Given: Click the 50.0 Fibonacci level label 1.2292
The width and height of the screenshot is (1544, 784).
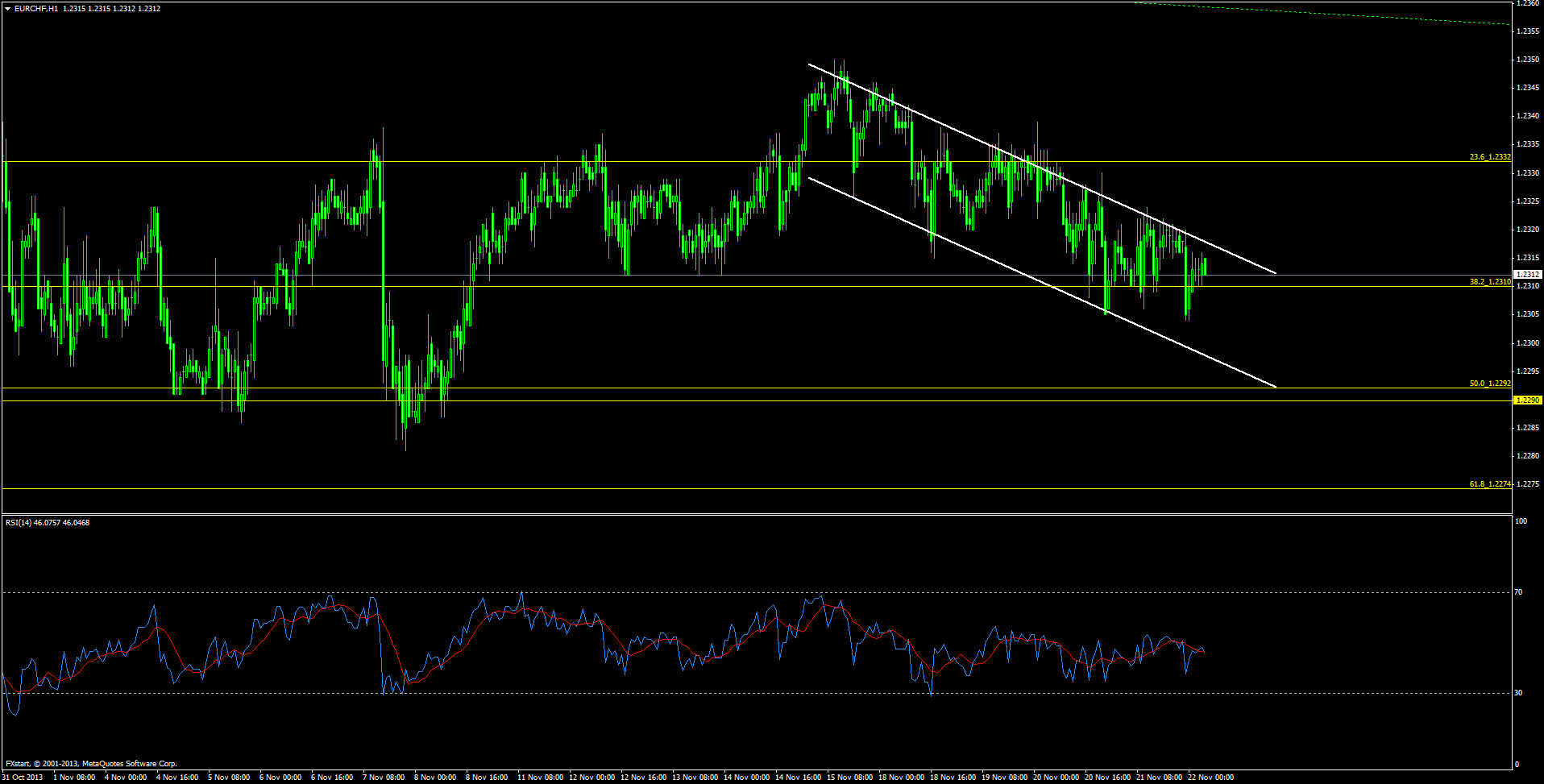Looking at the screenshot, I should tap(1490, 384).
